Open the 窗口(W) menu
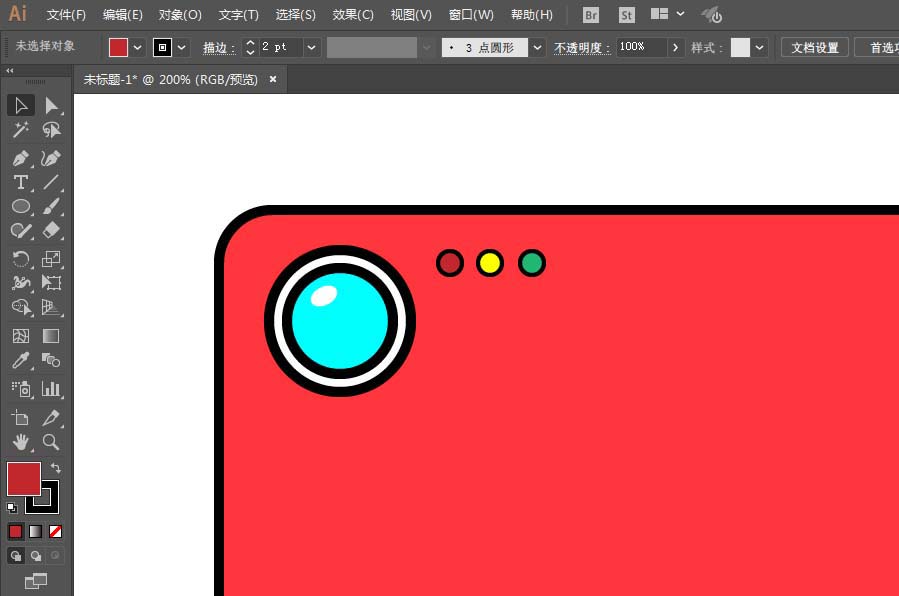Screen dimensions: 899x596 point(471,15)
